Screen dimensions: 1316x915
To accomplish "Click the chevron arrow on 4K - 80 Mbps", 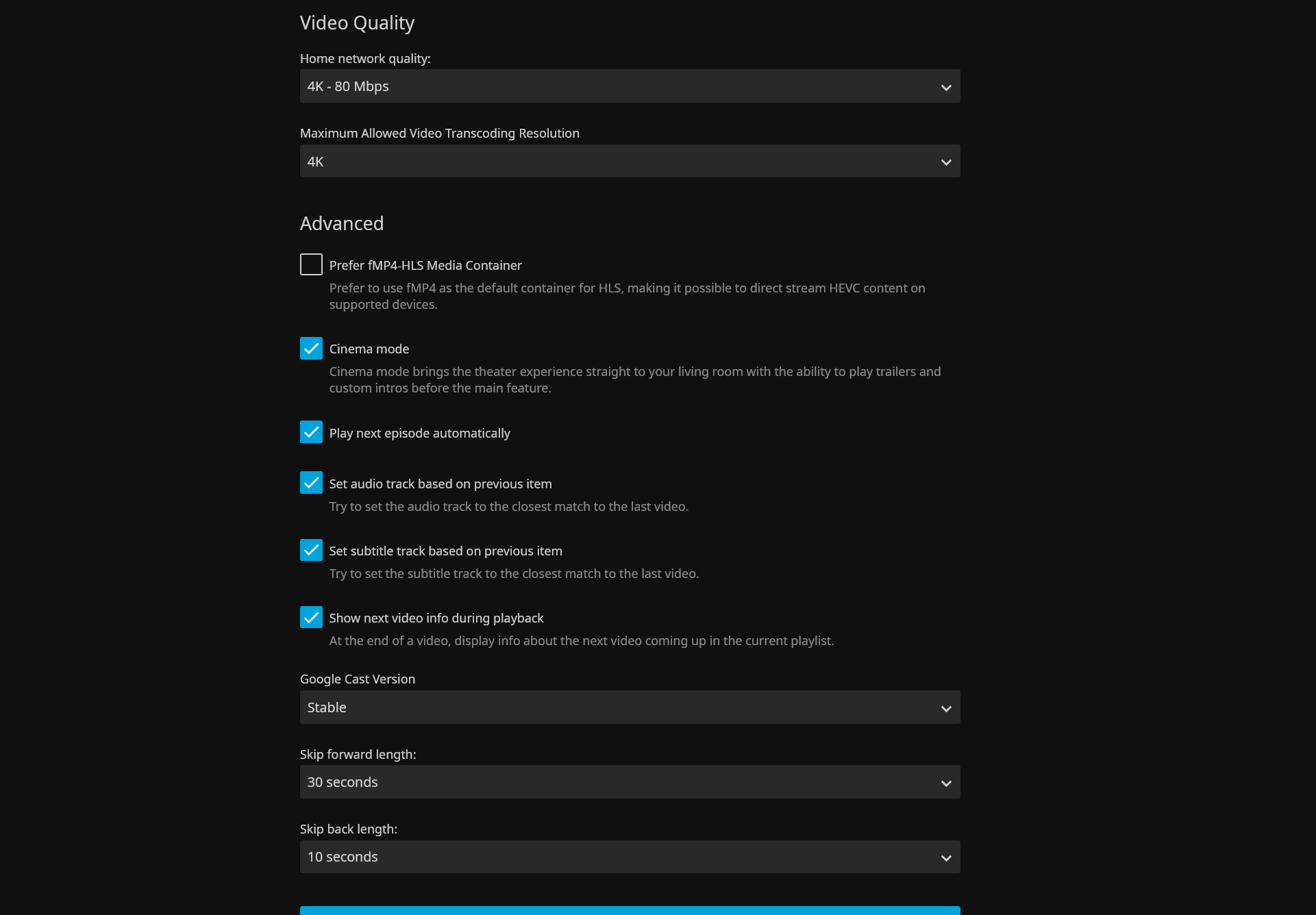I will click(x=946, y=88).
